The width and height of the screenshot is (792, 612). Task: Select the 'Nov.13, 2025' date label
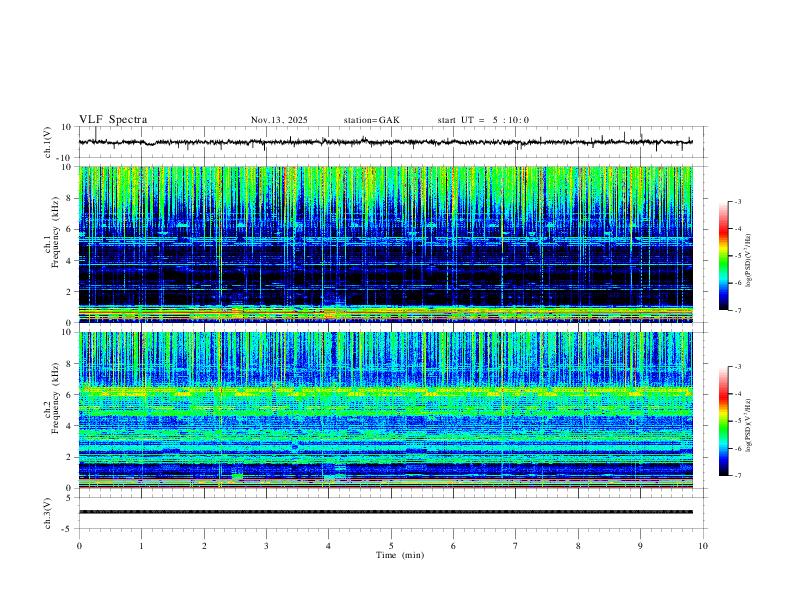pos(279,120)
